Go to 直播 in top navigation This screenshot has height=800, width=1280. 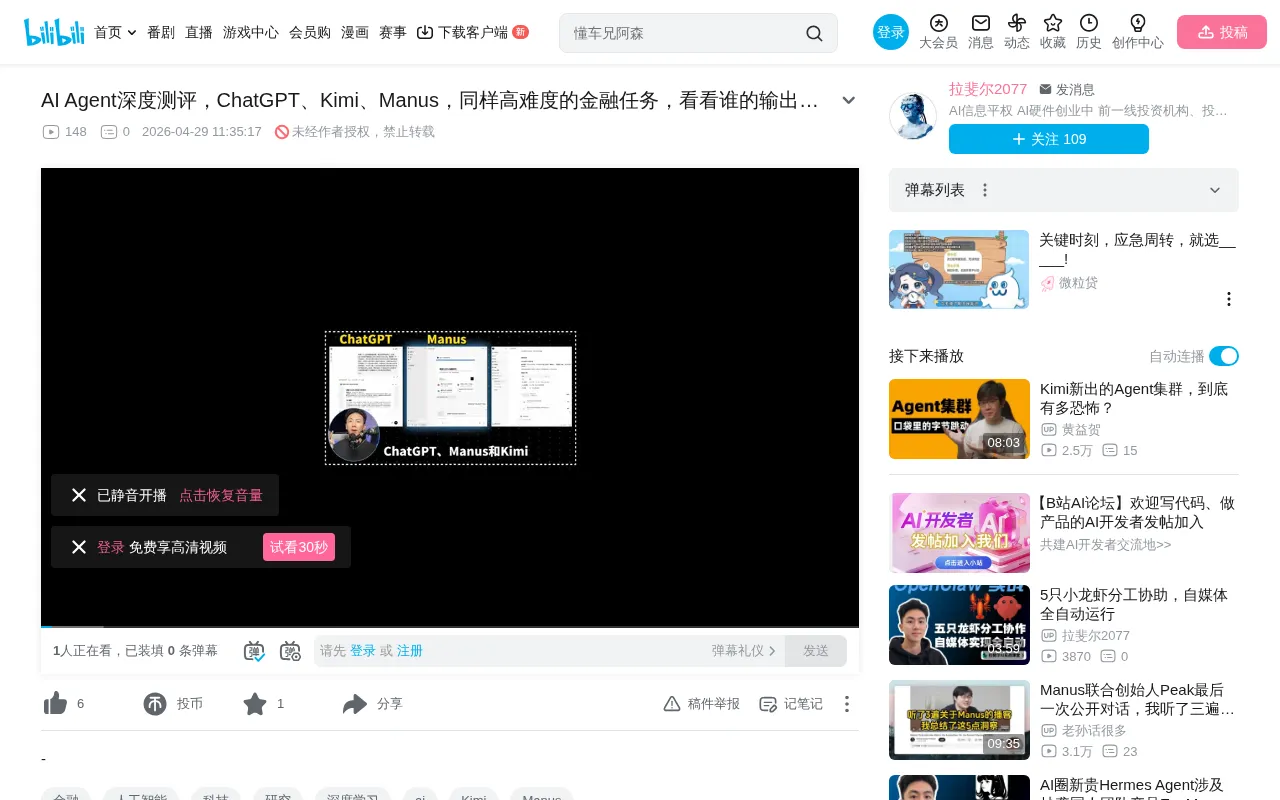(199, 32)
